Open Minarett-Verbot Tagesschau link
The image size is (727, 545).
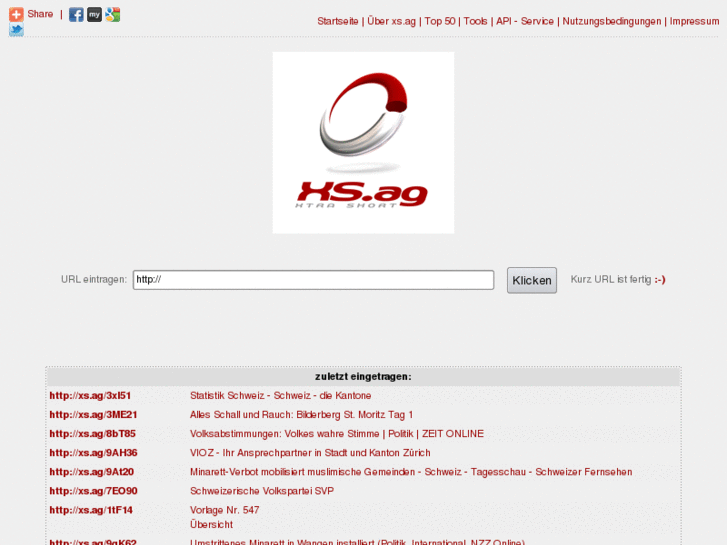pos(411,472)
